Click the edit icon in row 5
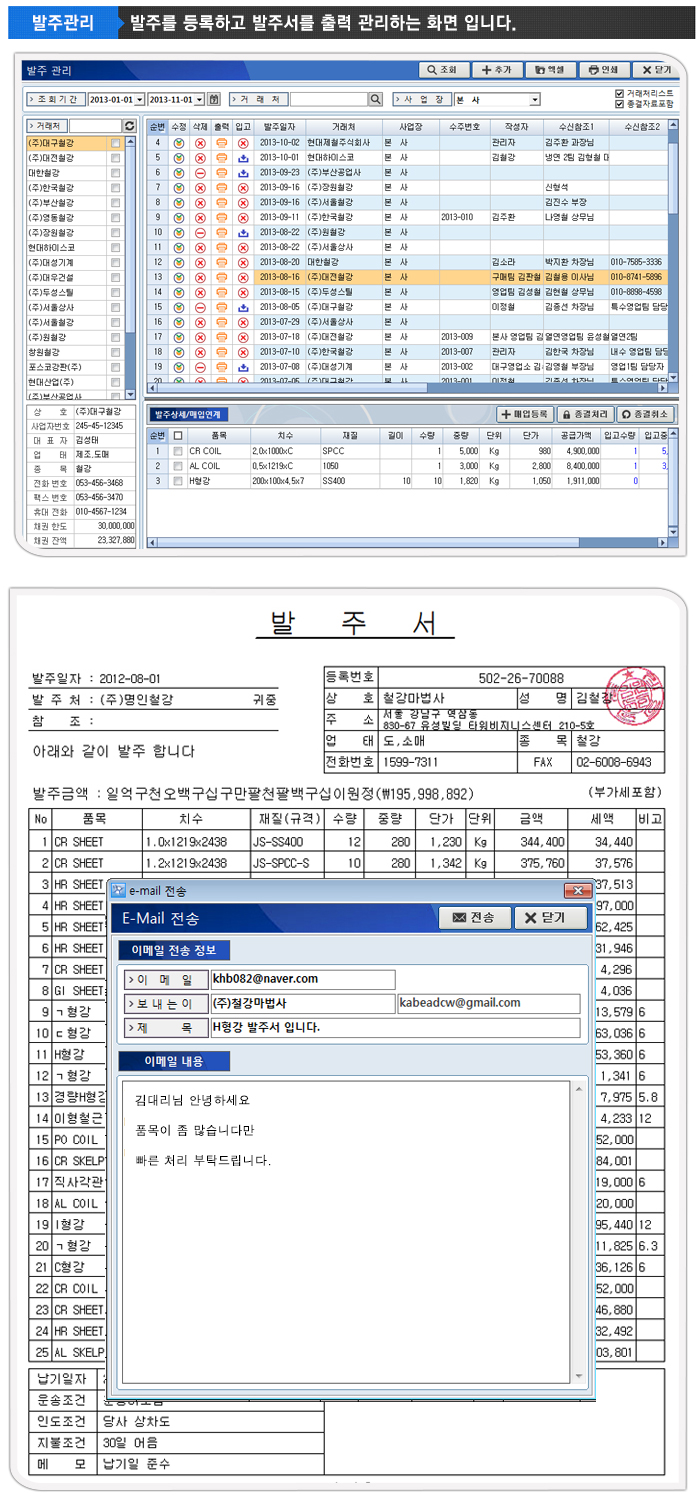 pos(178,158)
